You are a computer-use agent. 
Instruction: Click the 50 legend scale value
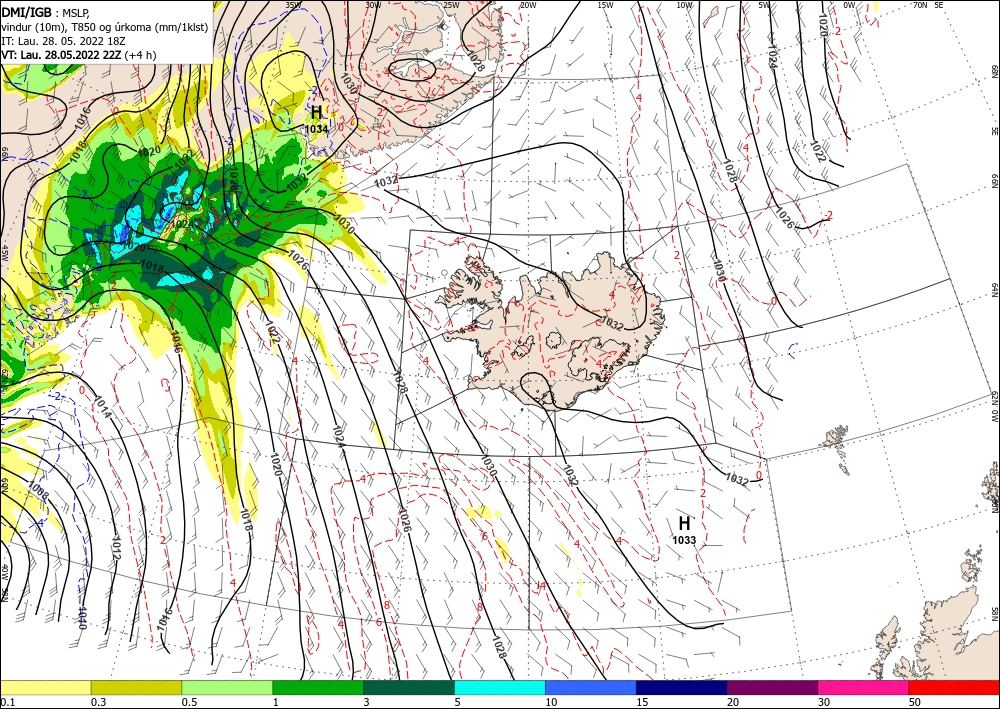coord(915,702)
